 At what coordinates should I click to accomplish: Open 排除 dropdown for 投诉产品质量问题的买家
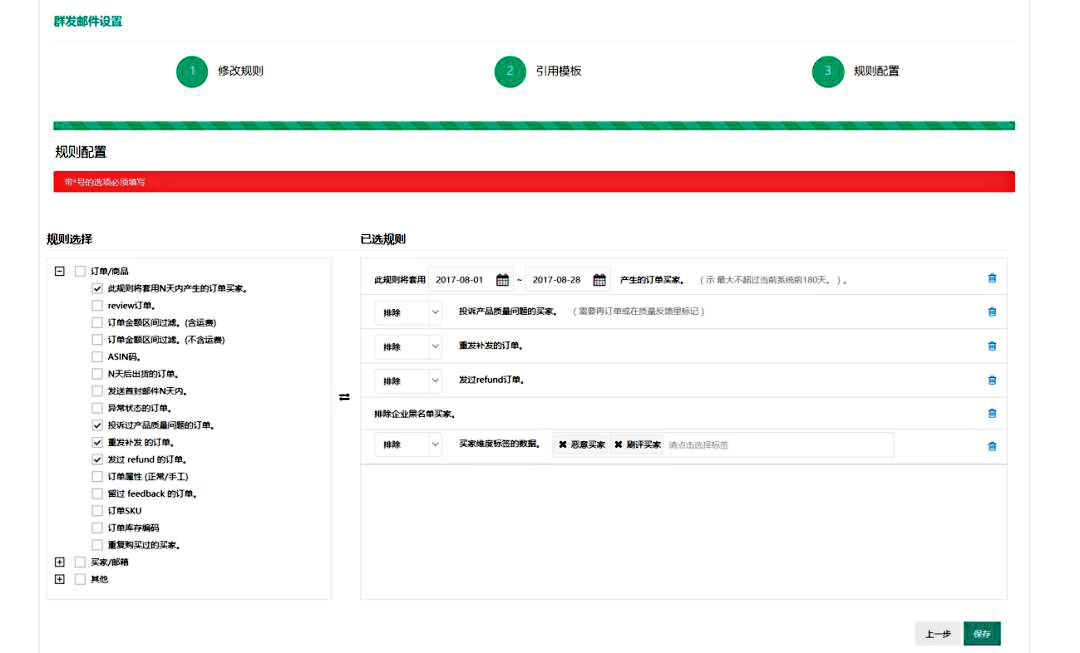coord(408,313)
